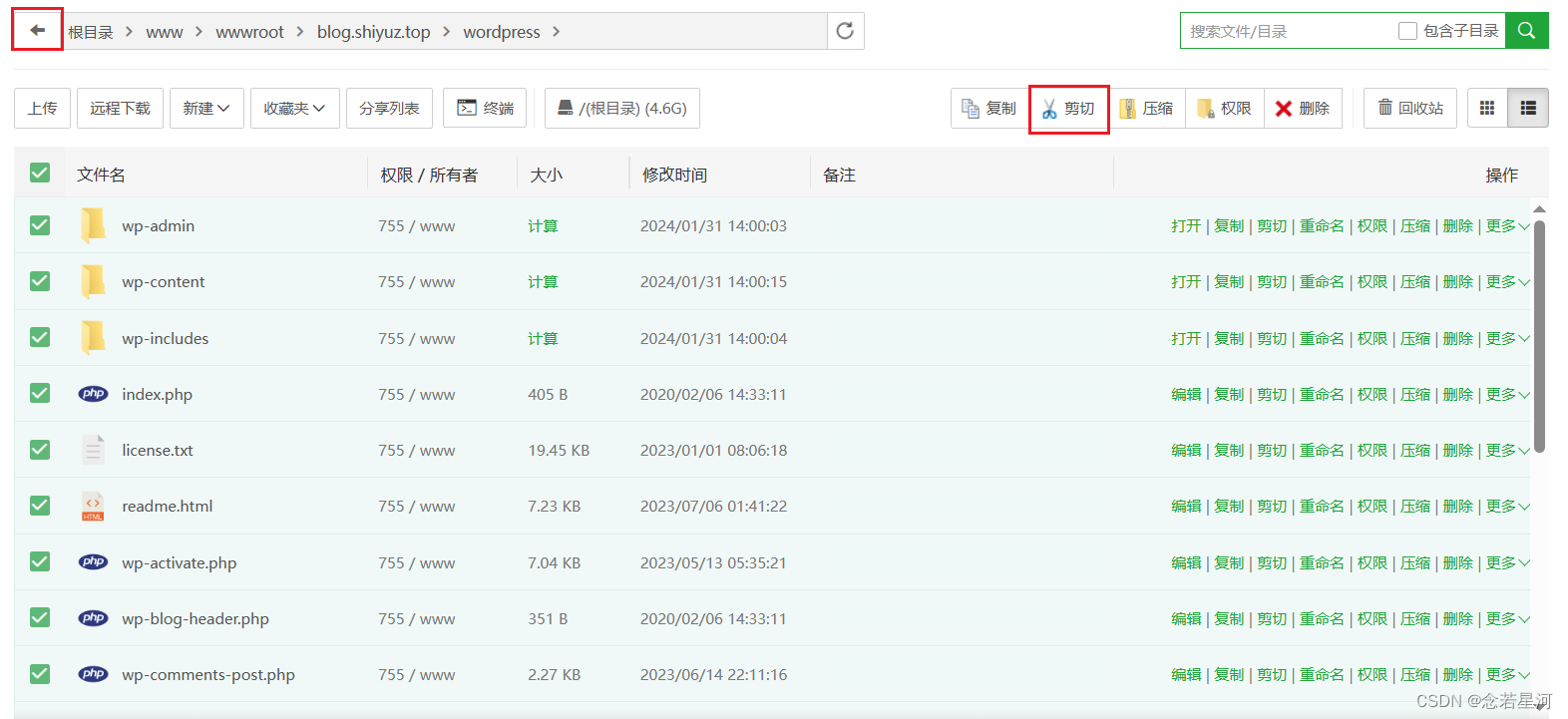The width and height of the screenshot is (1568, 719).
Task: Expand 更多 menu for wp-includes
Action: (1507, 338)
